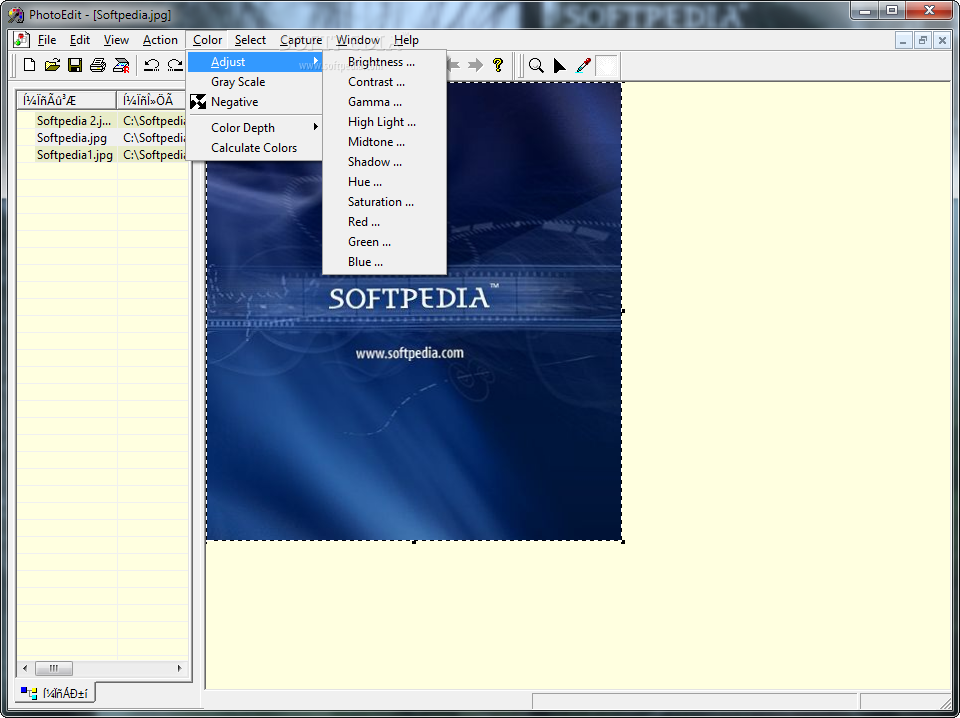Click the Undo arrow icon
The height and width of the screenshot is (718, 960).
click(152, 65)
